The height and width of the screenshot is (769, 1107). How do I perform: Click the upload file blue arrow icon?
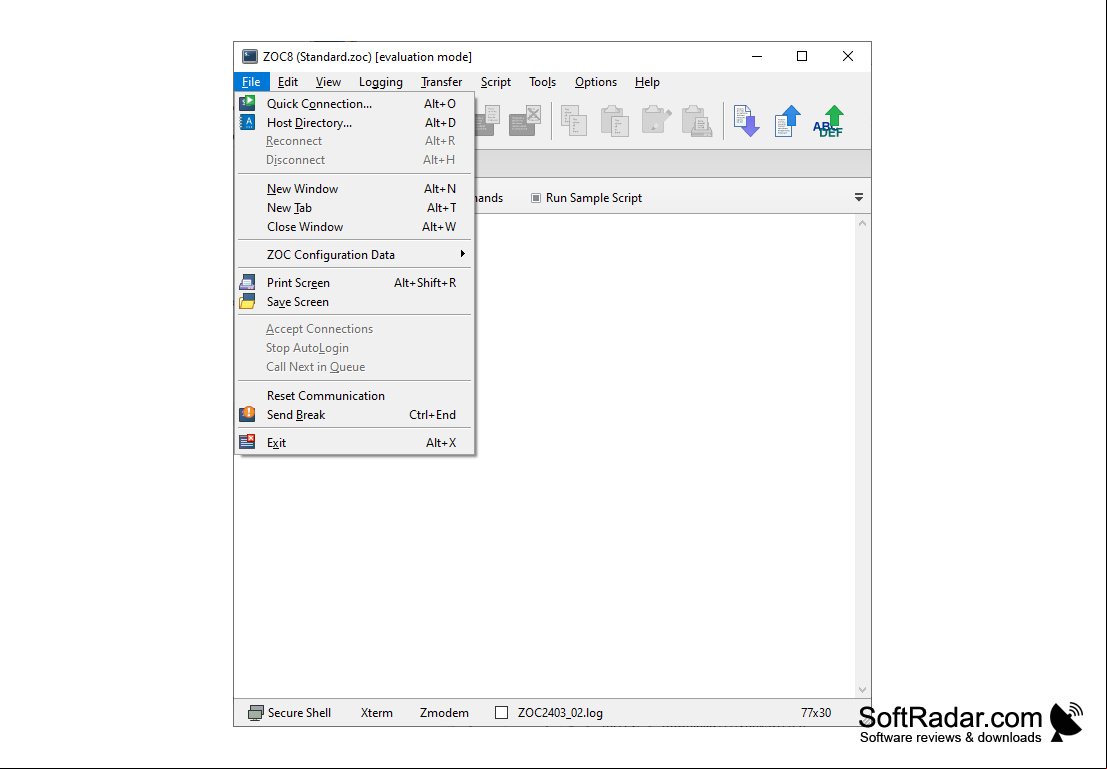[x=787, y=121]
